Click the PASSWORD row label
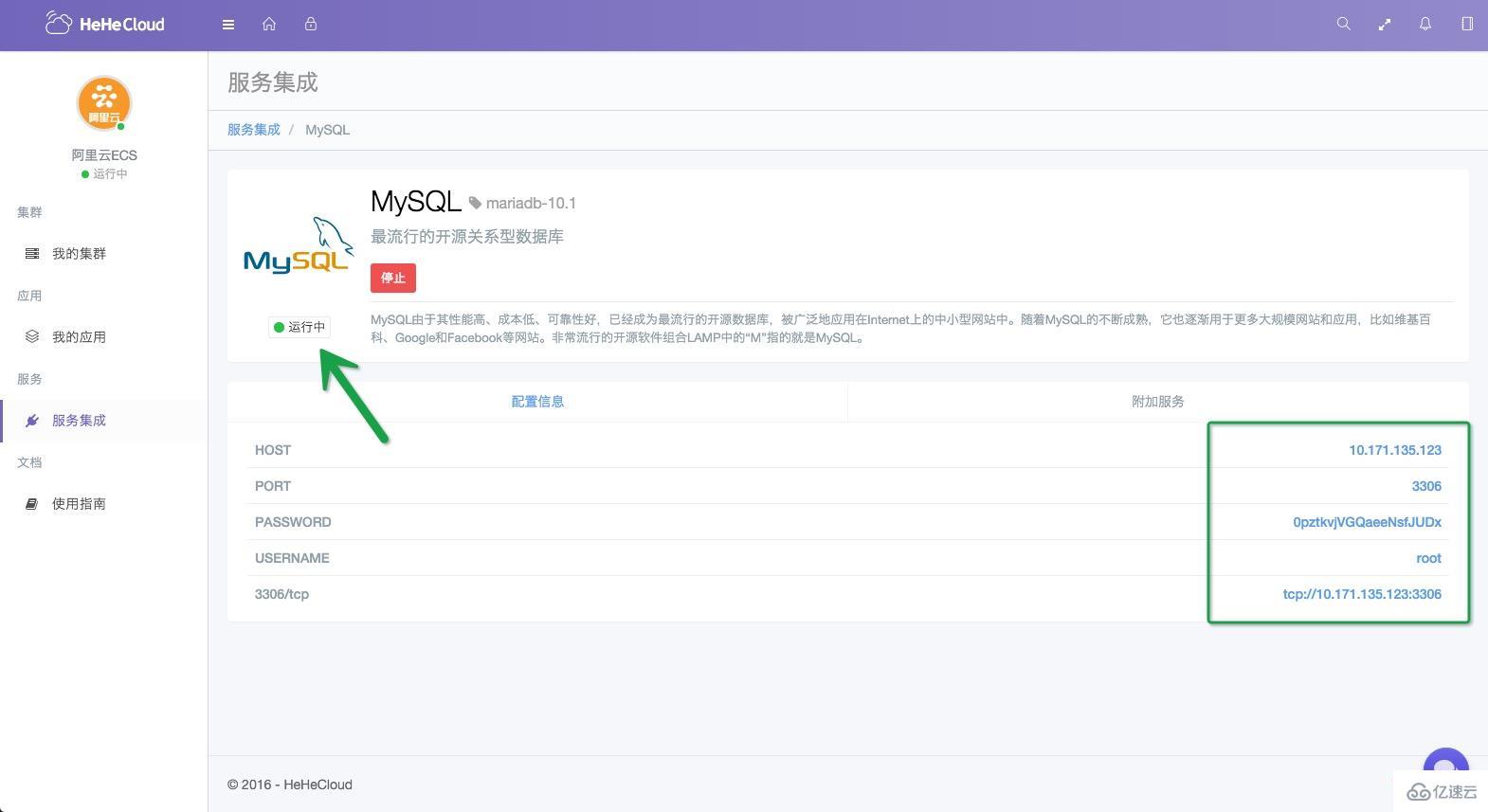This screenshot has width=1488, height=812. (293, 522)
